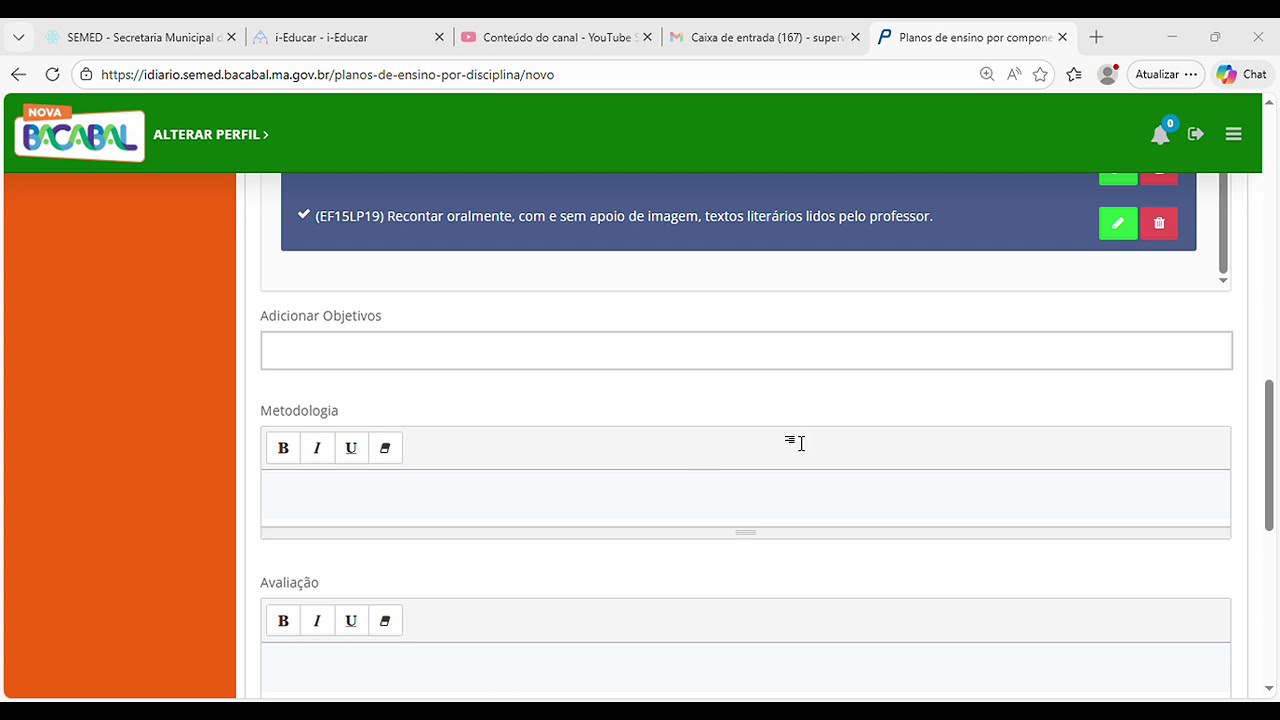Screen dimensions: 1280x720
Task: Click the browser address bar URL
Action: (327, 74)
